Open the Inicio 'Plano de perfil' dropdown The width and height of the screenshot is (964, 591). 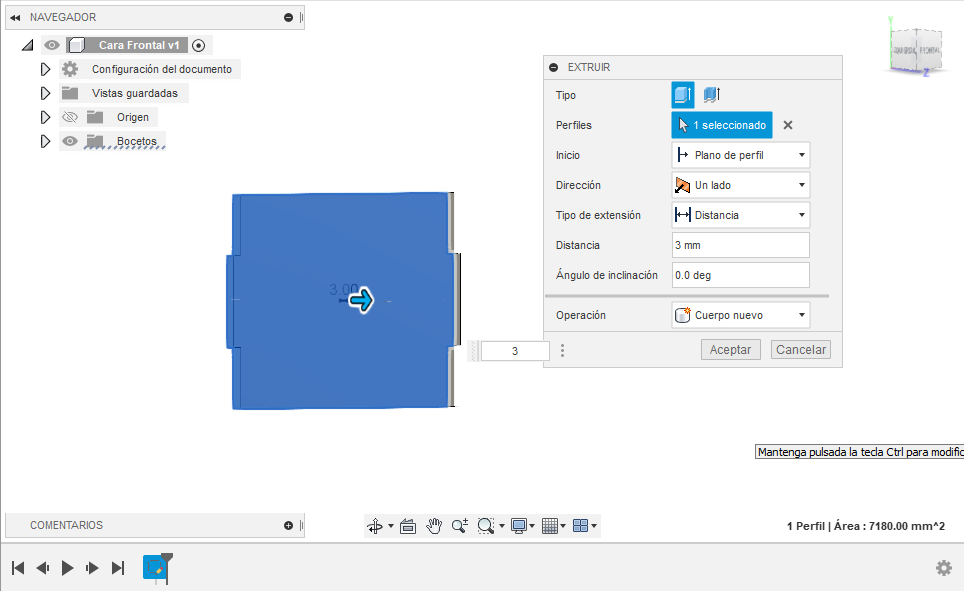tap(740, 155)
